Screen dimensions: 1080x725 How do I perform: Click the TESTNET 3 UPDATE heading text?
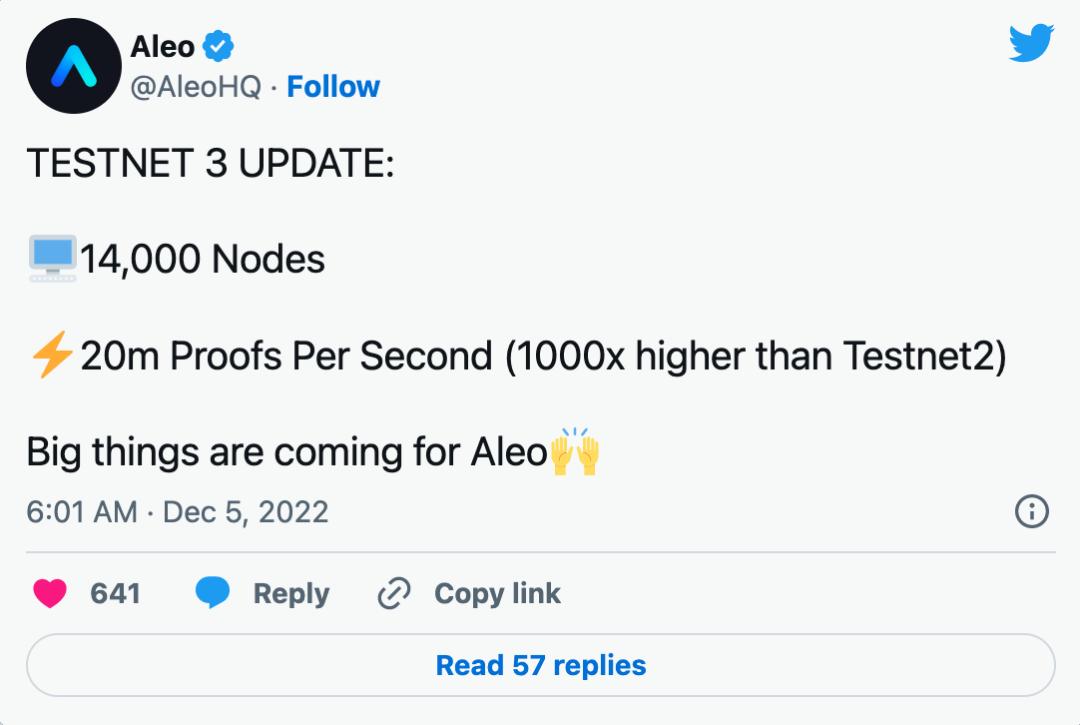click(x=210, y=164)
